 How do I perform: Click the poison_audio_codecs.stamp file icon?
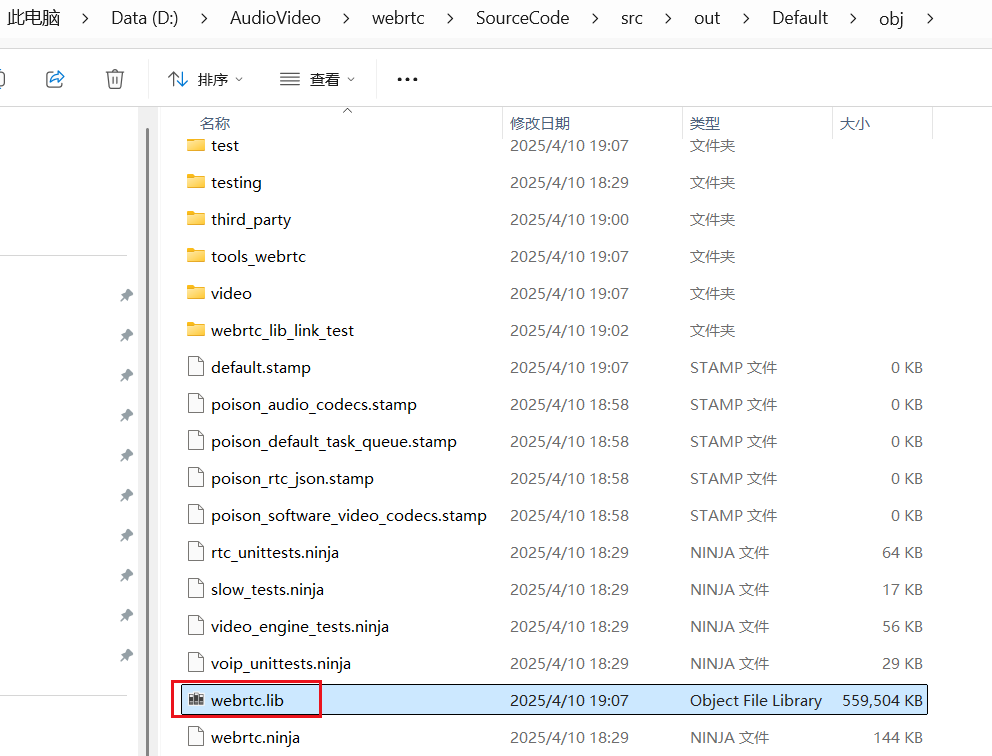[196, 404]
